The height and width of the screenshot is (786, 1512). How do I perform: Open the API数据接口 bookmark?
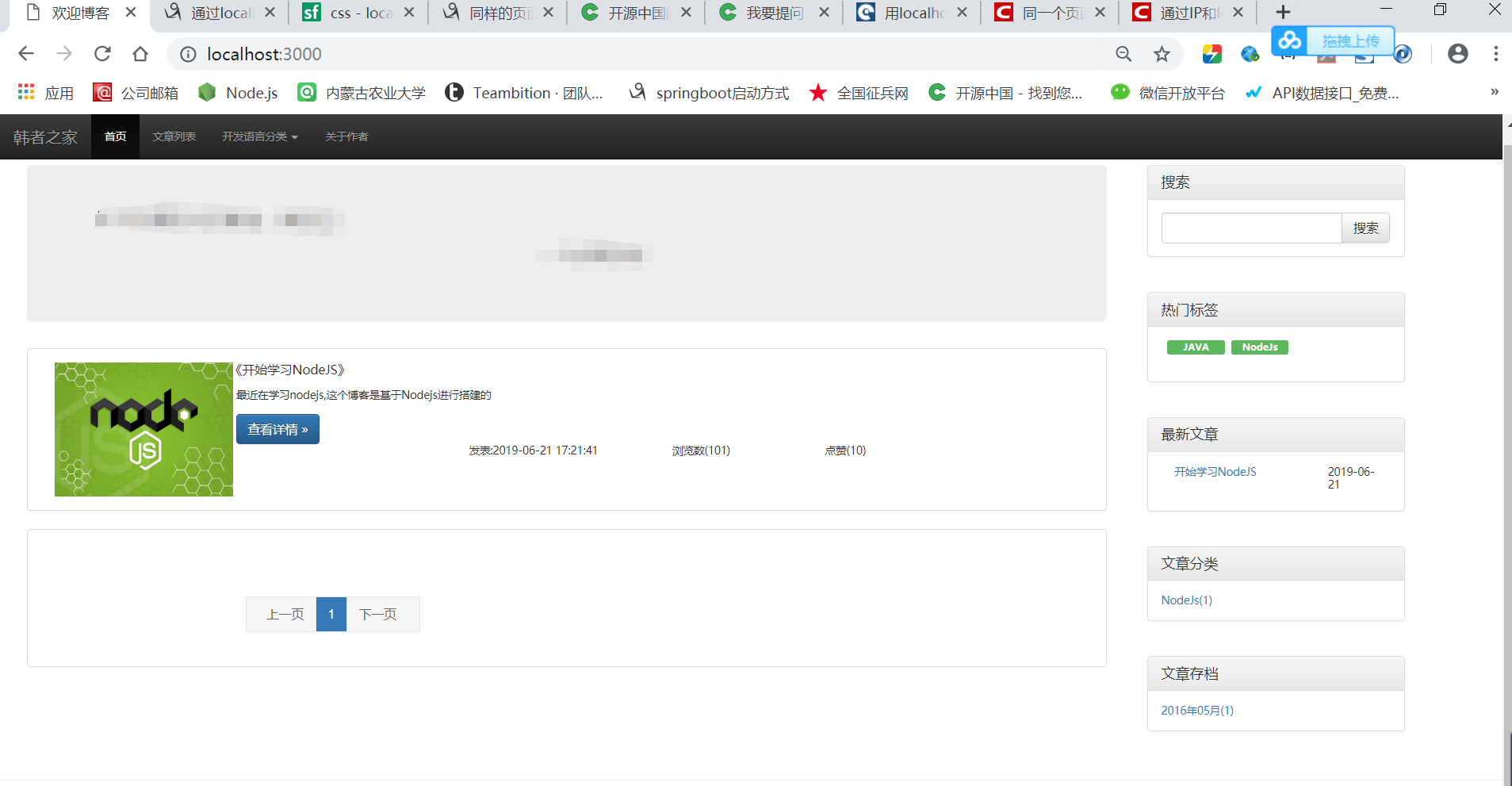coord(1322,93)
